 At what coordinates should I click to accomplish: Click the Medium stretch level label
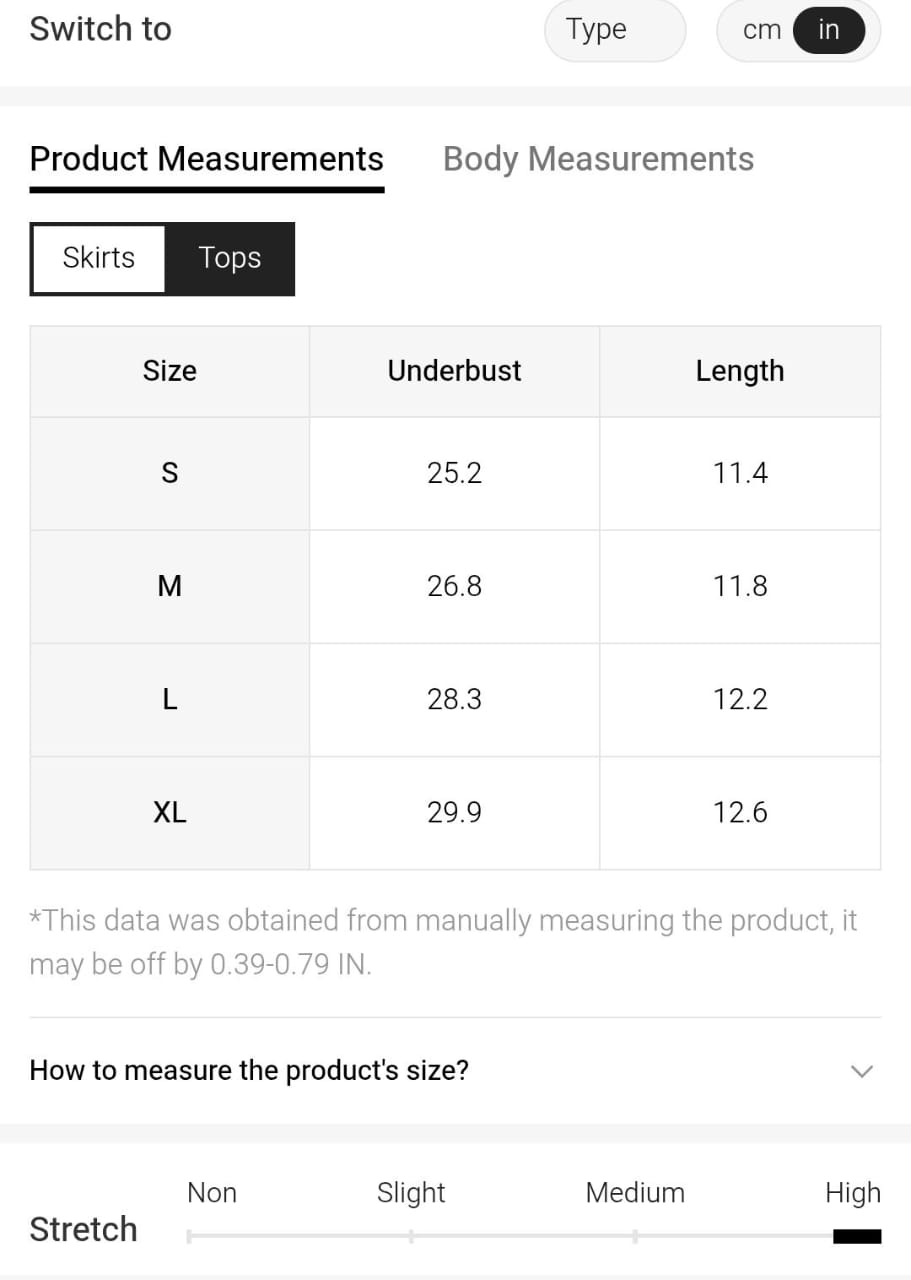click(x=635, y=1193)
